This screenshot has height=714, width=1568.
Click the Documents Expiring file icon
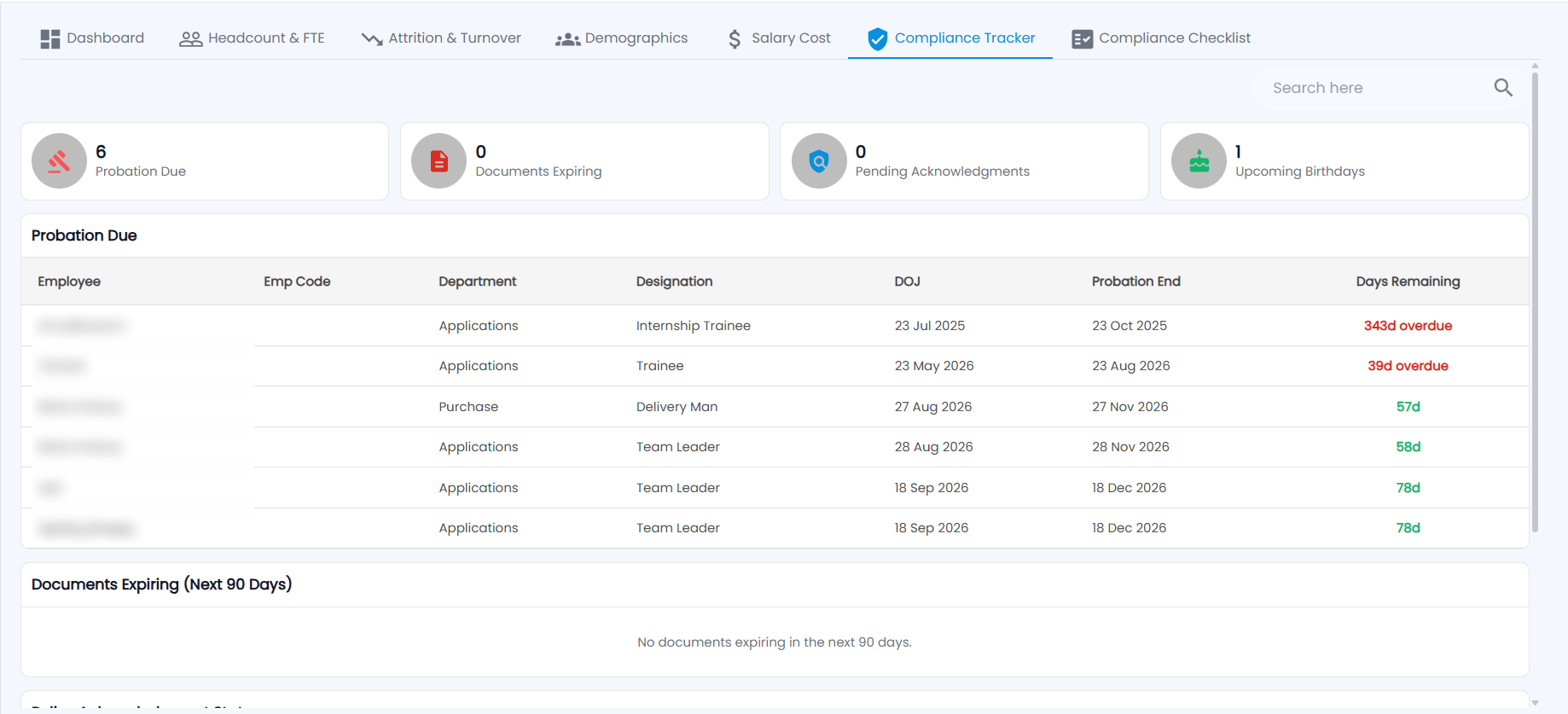click(x=438, y=161)
